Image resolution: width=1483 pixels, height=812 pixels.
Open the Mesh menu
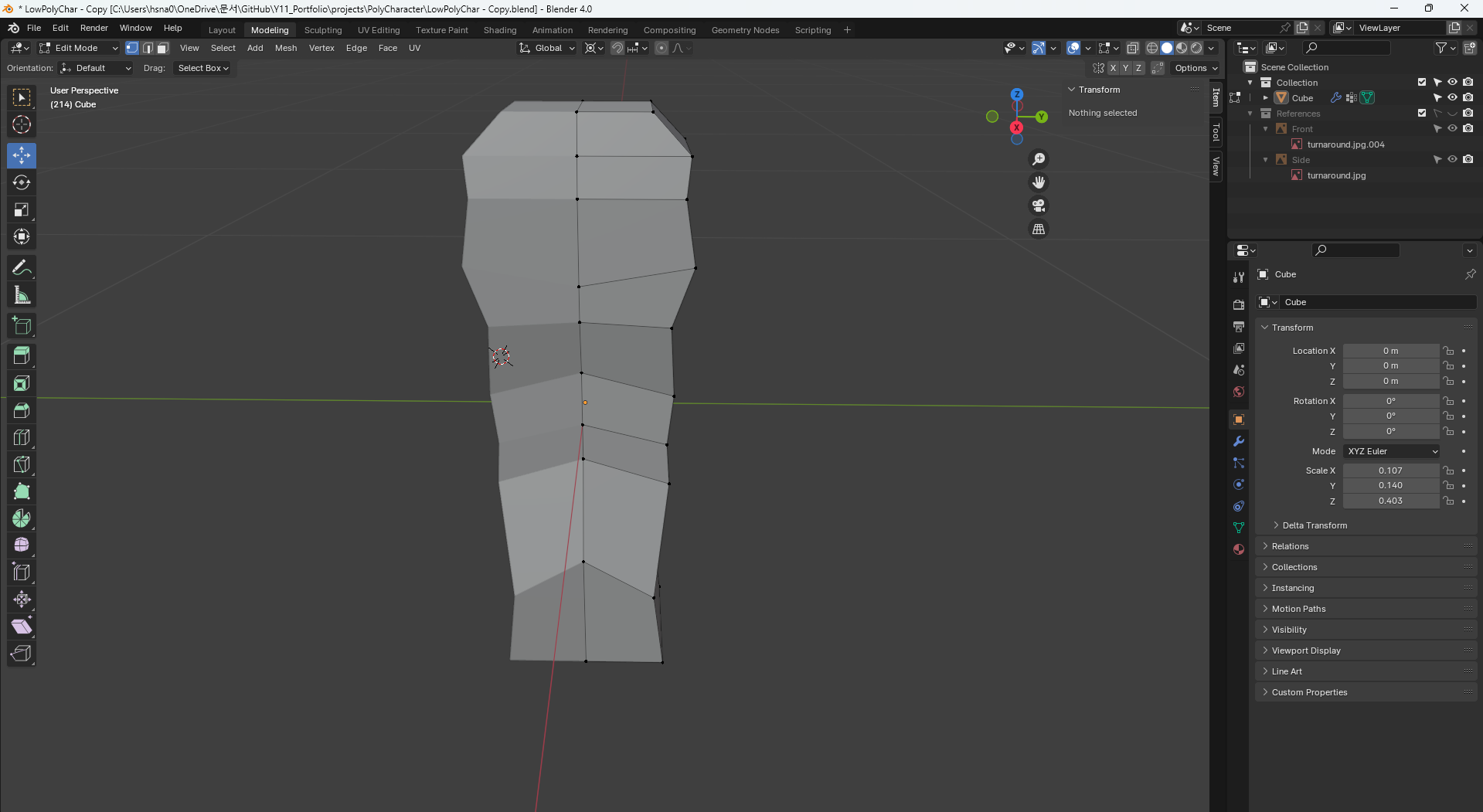click(x=285, y=48)
